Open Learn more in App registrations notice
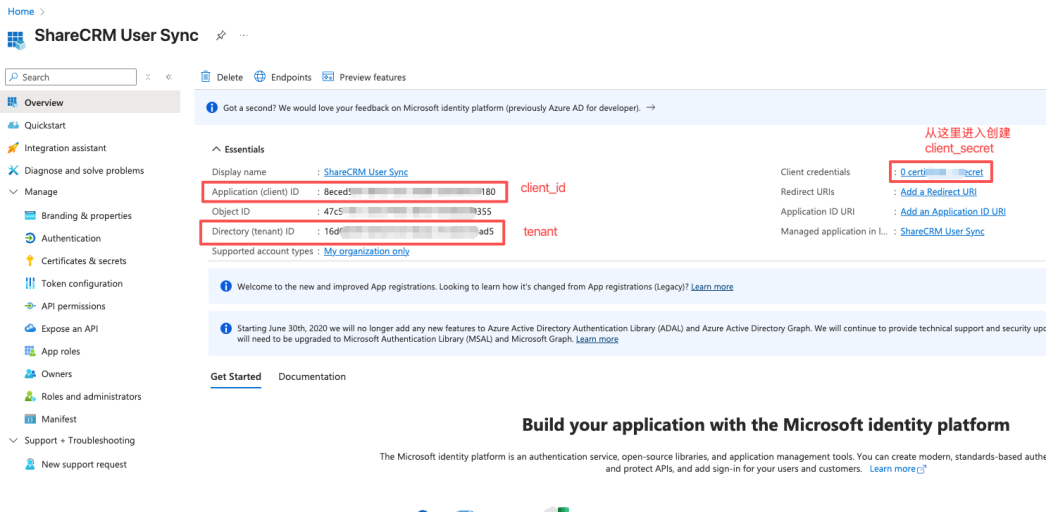The width and height of the screenshot is (1046, 512). (712, 287)
